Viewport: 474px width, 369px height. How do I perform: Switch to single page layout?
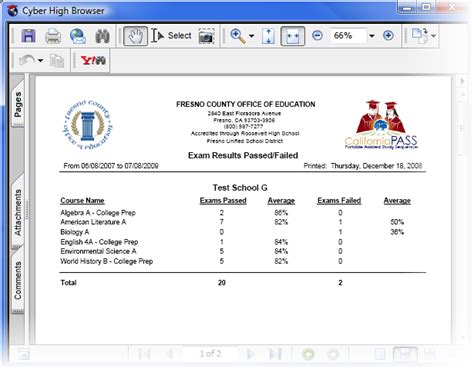(x=380, y=354)
